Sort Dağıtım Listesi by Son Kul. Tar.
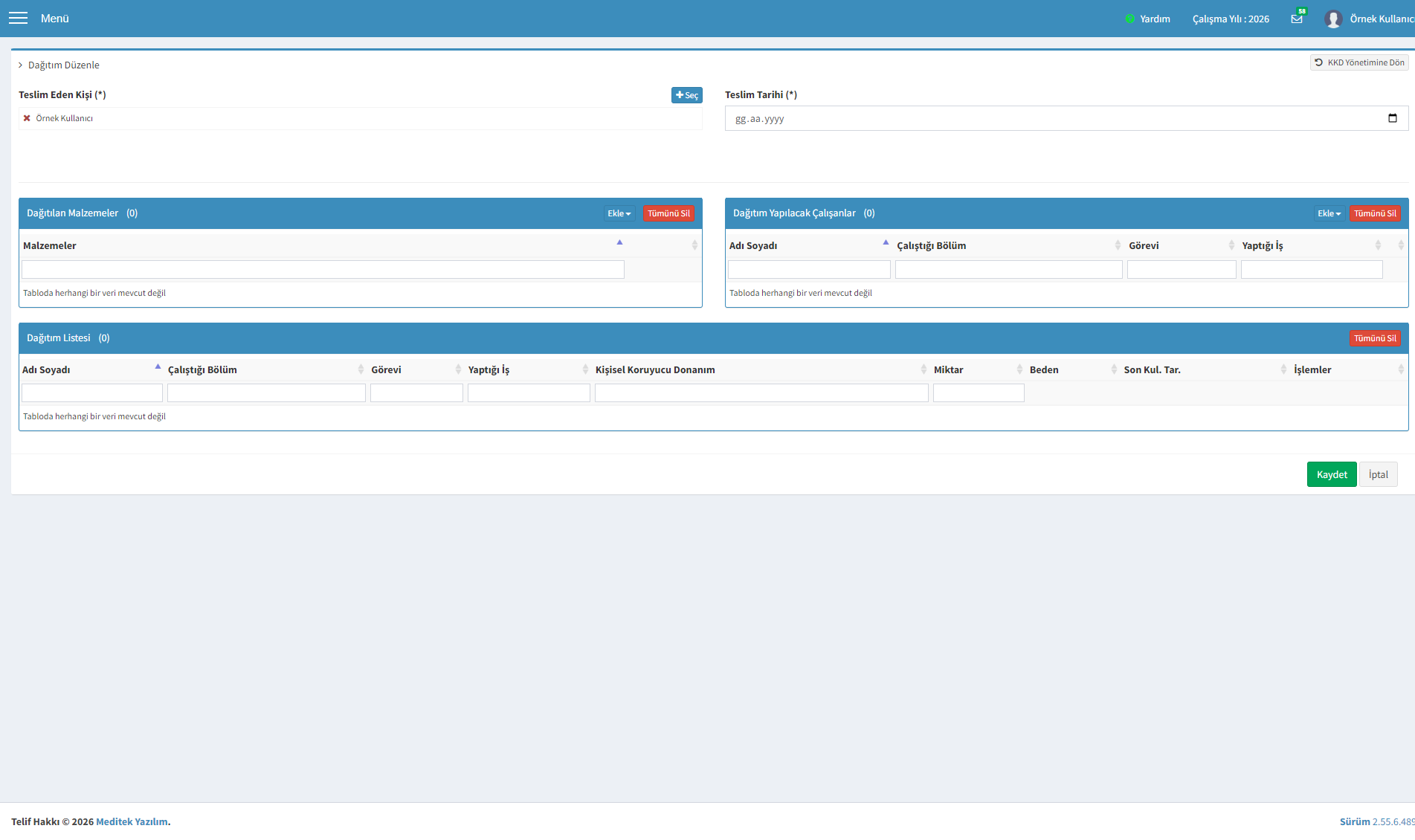1415x840 pixels. 1205,369
